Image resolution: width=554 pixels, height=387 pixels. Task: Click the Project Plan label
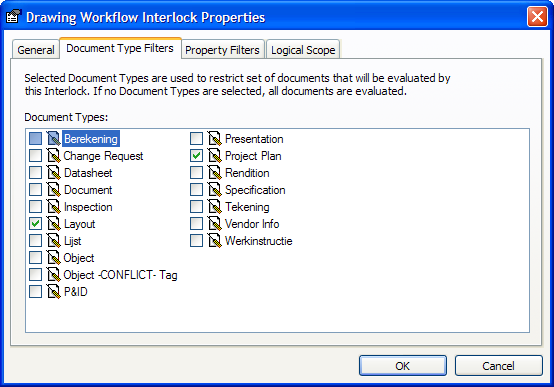tap(253, 156)
